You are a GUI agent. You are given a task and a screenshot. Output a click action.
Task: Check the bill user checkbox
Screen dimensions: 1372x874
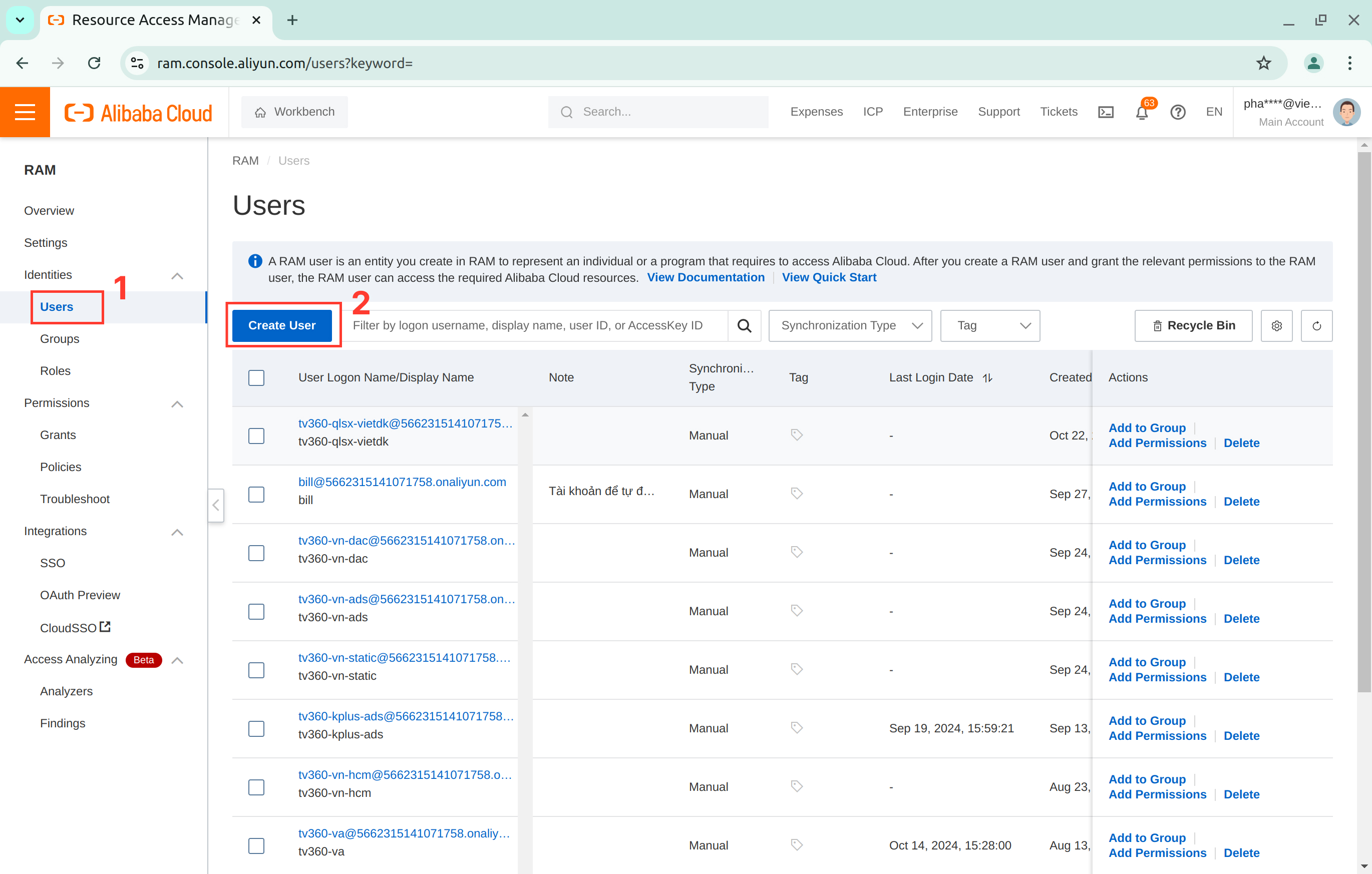pos(256,494)
